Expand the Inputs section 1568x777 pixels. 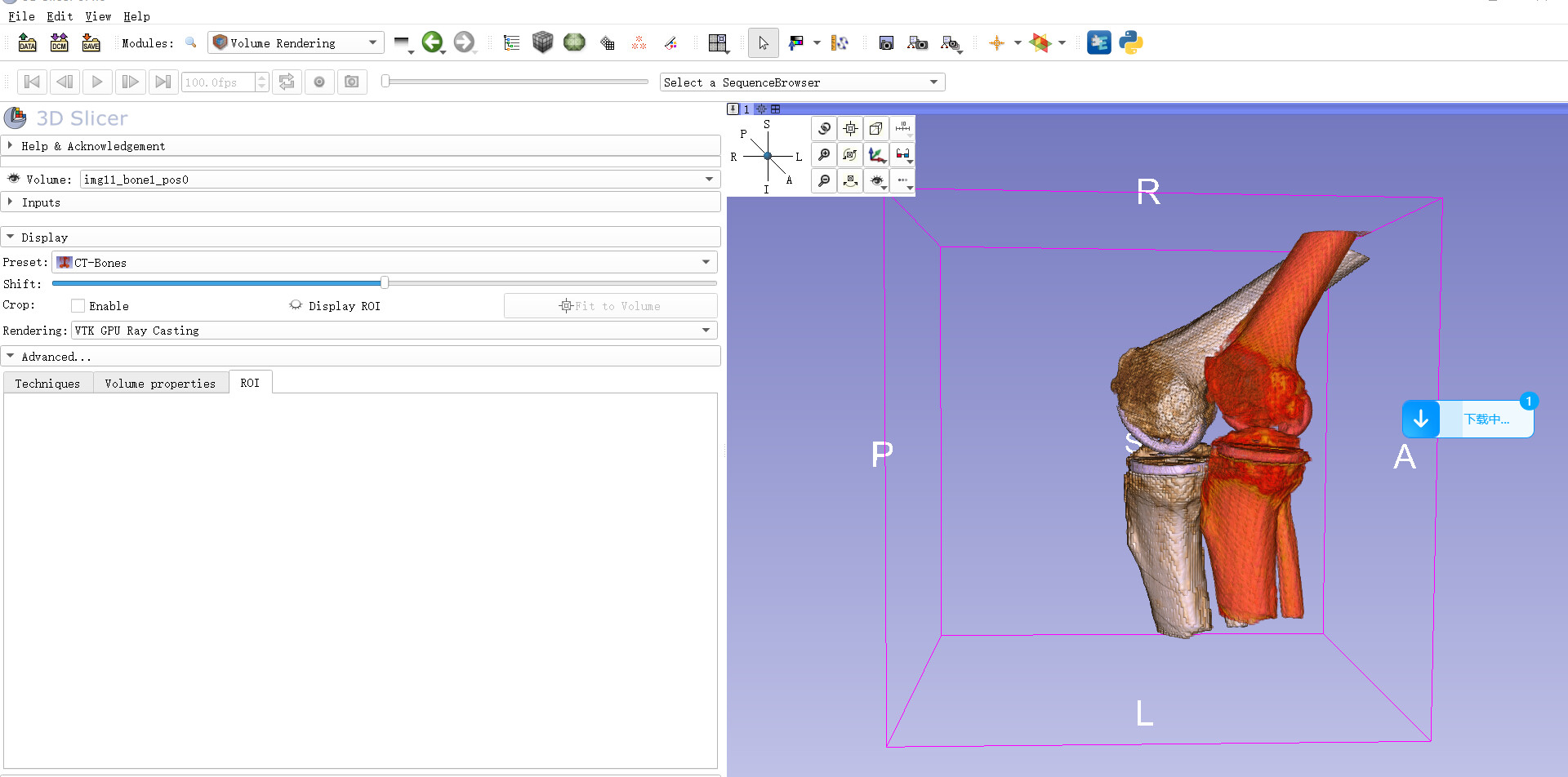click(360, 202)
